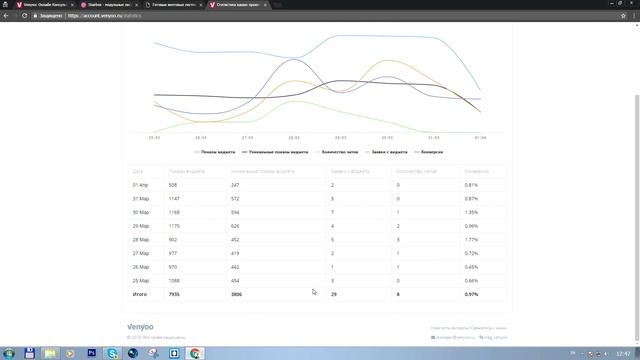Open the Skype contact link in footer
Image resolution: width=640 pixels, height=360 pixels.
[x=493, y=338]
